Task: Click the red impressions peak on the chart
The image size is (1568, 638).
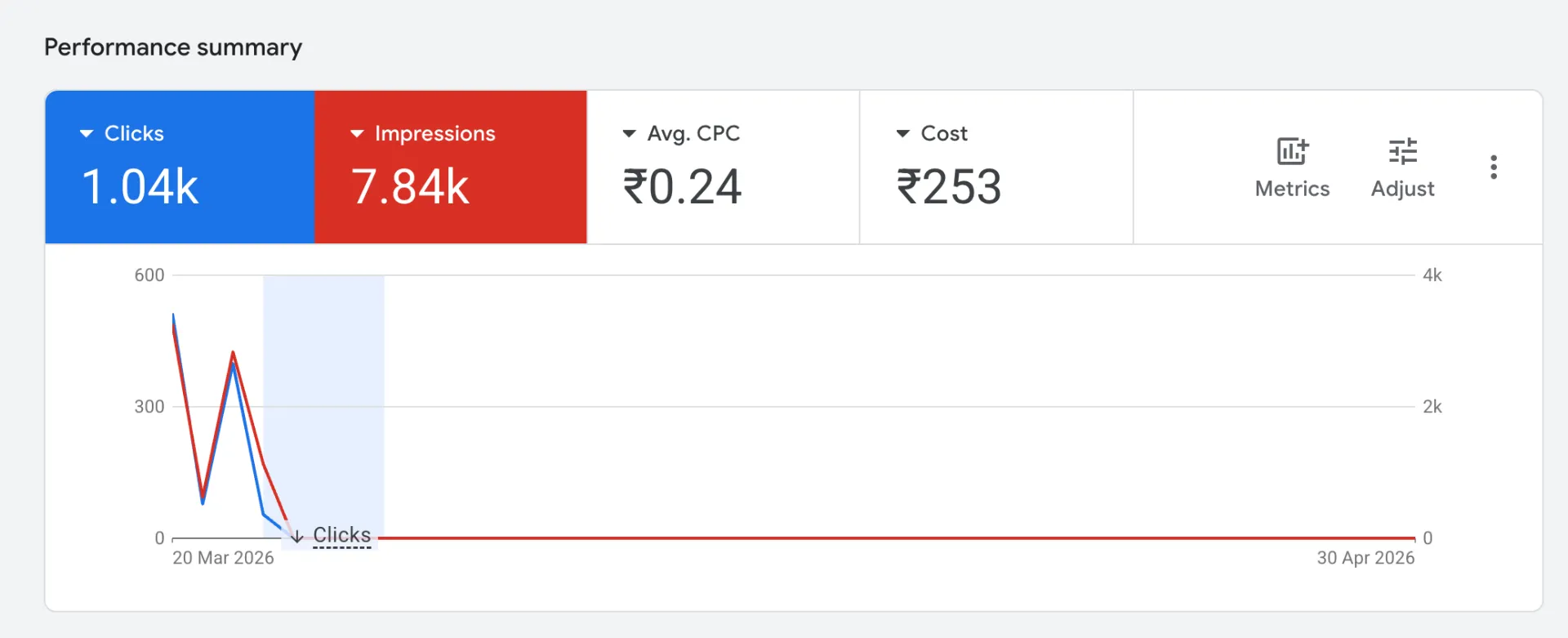Action: click(x=233, y=353)
